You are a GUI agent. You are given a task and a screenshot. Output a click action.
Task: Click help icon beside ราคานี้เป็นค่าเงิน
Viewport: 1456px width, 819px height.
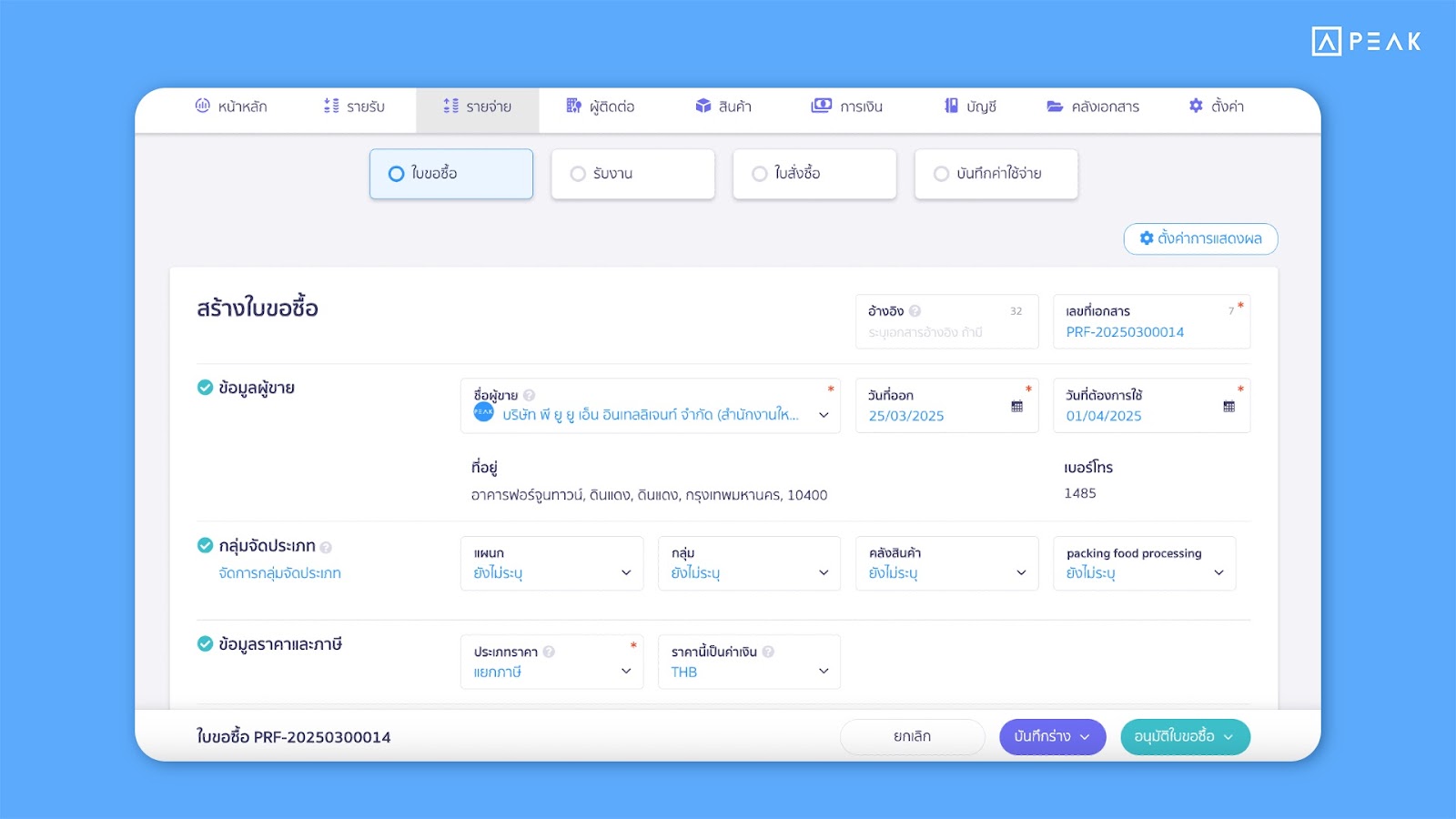(x=768, y=652)
